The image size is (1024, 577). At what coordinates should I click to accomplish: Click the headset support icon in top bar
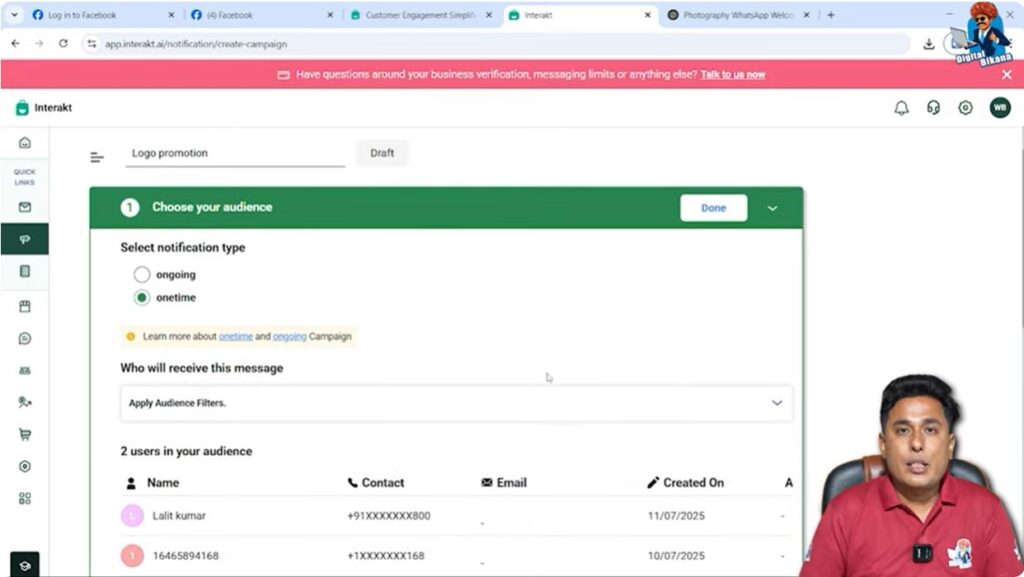933,107
